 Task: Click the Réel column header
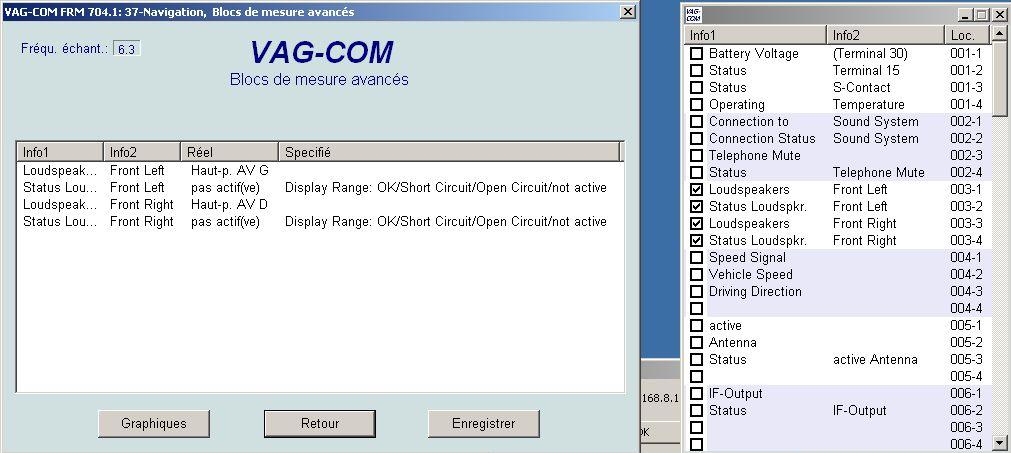[x=230, y=152]
